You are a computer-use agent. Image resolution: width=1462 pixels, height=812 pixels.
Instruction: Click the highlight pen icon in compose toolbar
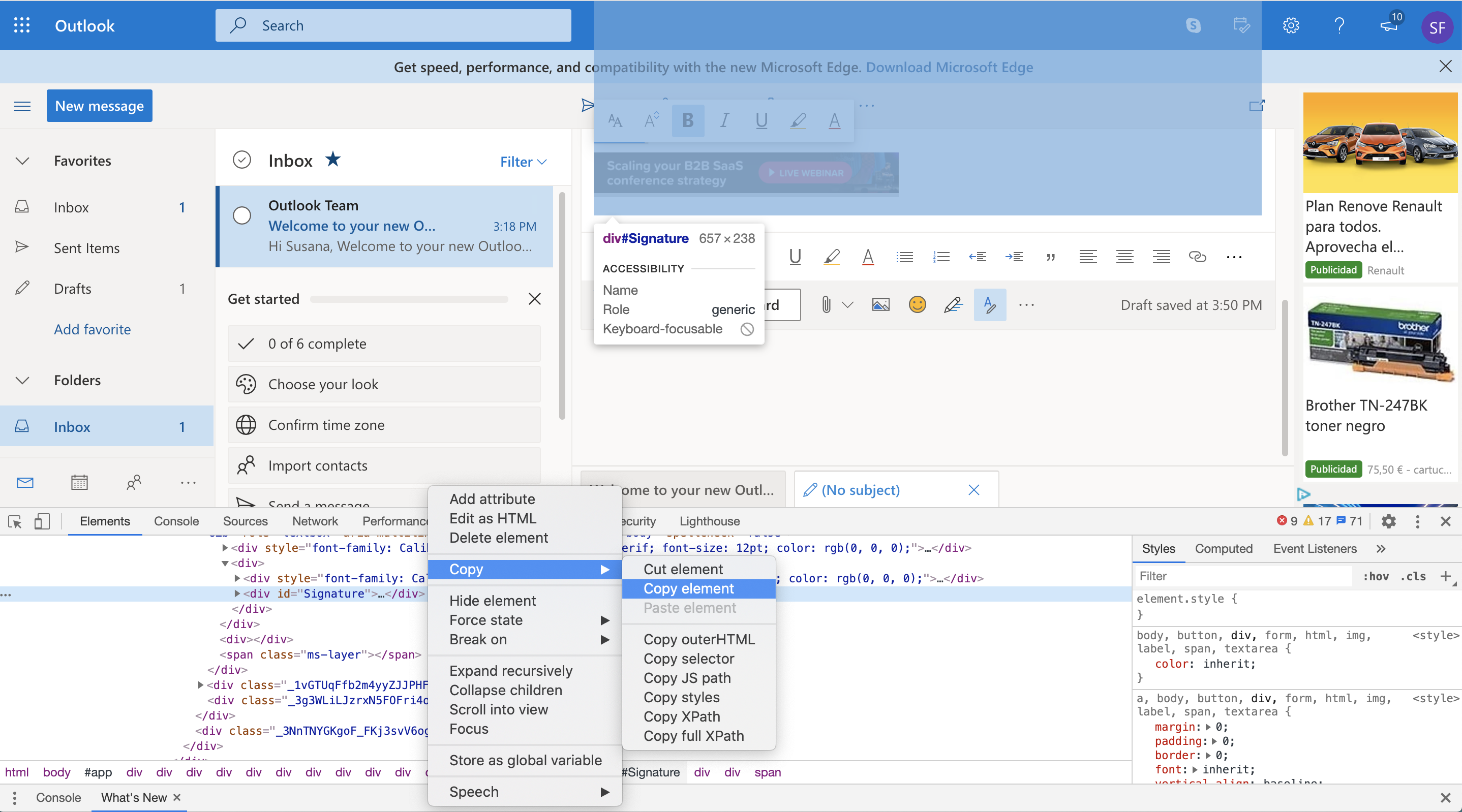click(832, 257)
